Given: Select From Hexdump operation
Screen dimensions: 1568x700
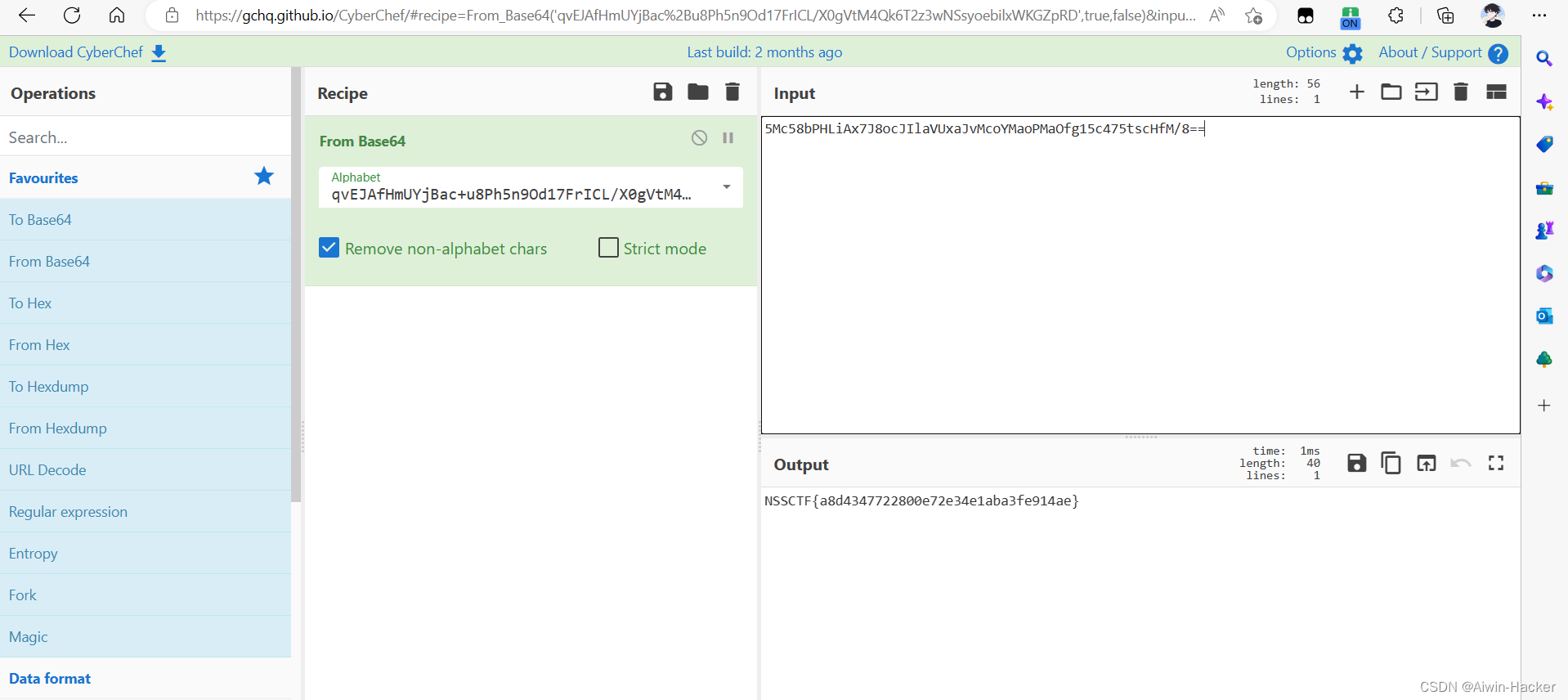Looking at the screenshot, I should coord(146,428).
